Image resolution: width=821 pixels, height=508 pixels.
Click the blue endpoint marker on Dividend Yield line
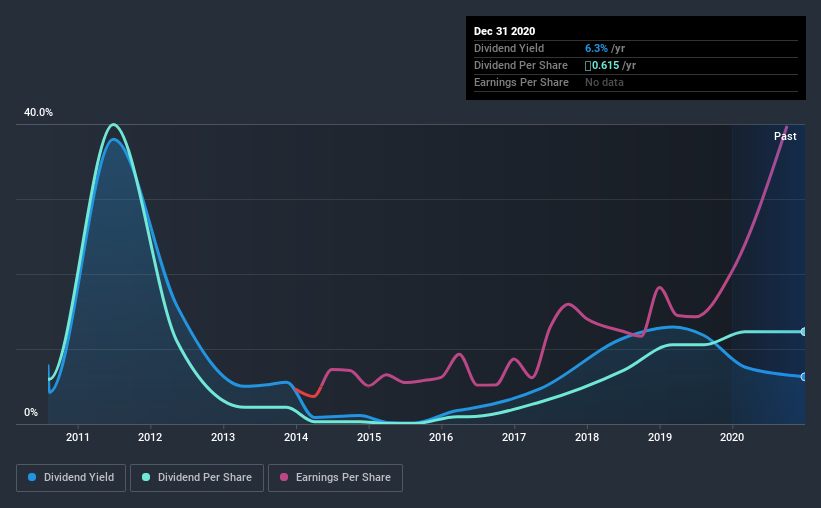(x=804, y=376)
